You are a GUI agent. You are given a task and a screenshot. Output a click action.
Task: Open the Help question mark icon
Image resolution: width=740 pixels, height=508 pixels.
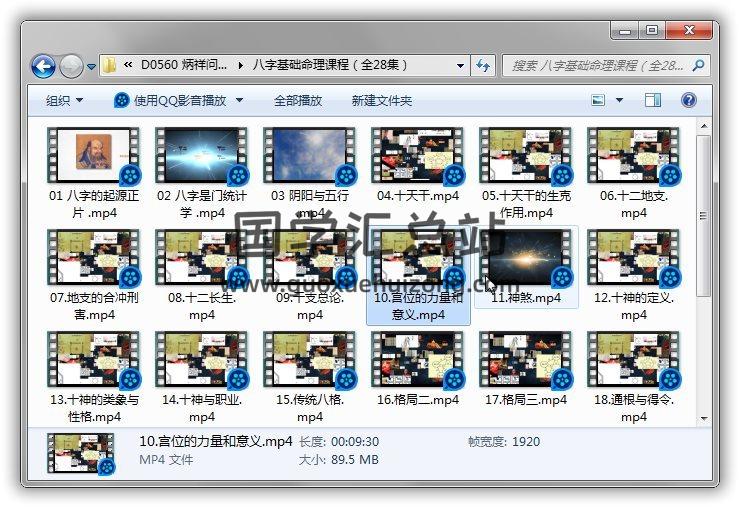[x=688, y=100]
